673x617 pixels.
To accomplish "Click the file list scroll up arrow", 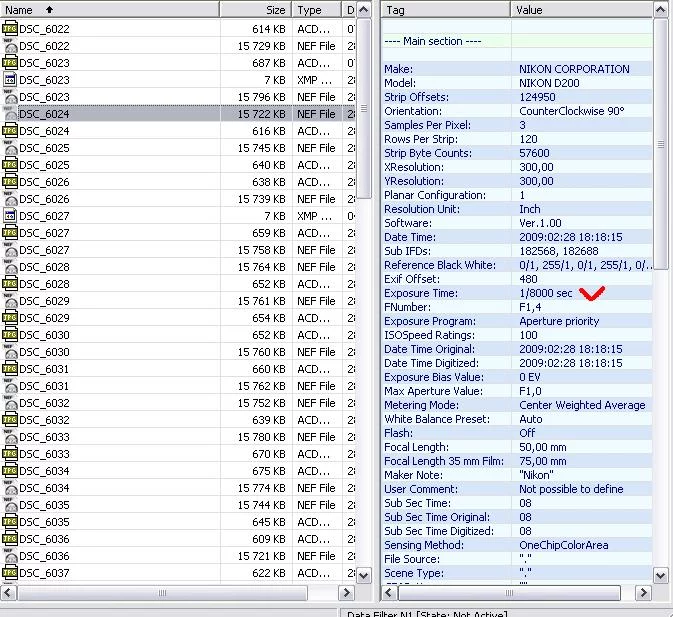I will point(364,9).
